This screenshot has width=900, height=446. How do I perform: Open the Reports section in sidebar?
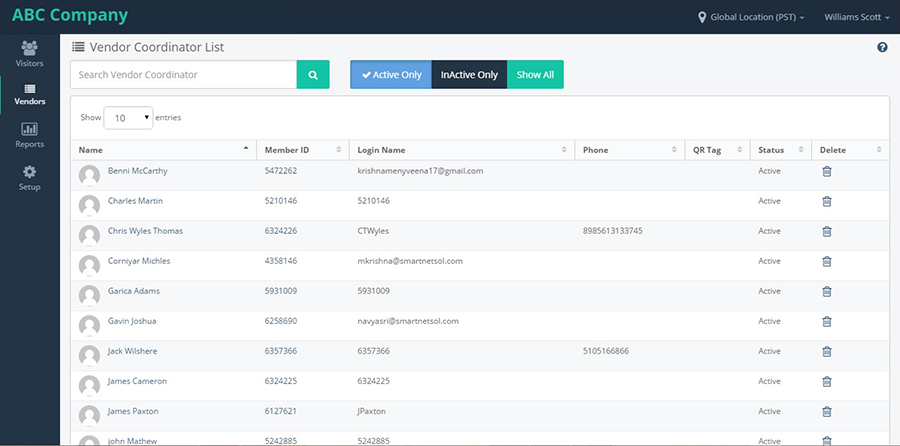tap(29, 135)
